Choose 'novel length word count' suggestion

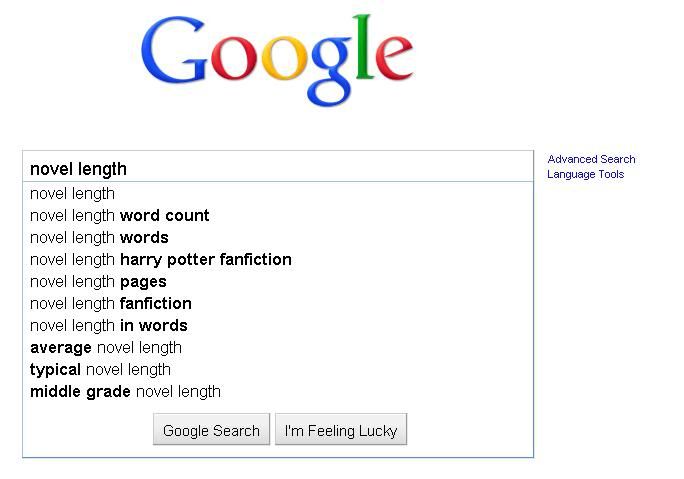[120, 215]
